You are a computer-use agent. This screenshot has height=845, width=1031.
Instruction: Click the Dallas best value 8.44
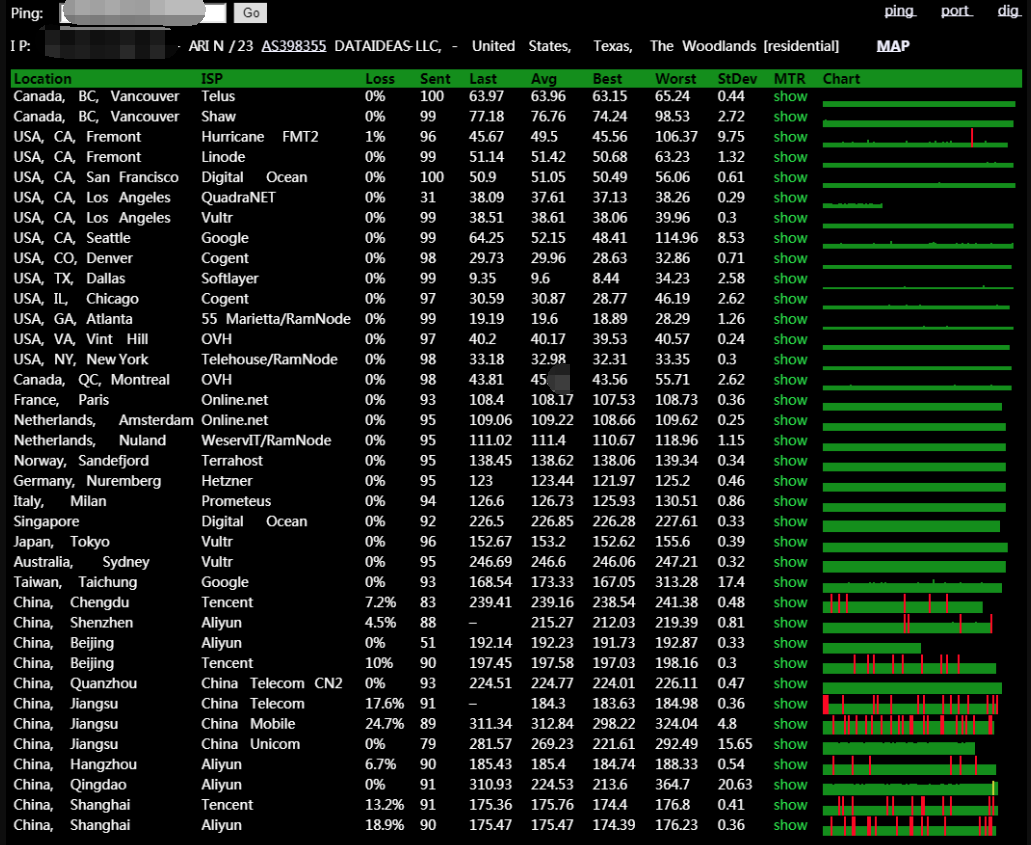click(x=606, y=279)
